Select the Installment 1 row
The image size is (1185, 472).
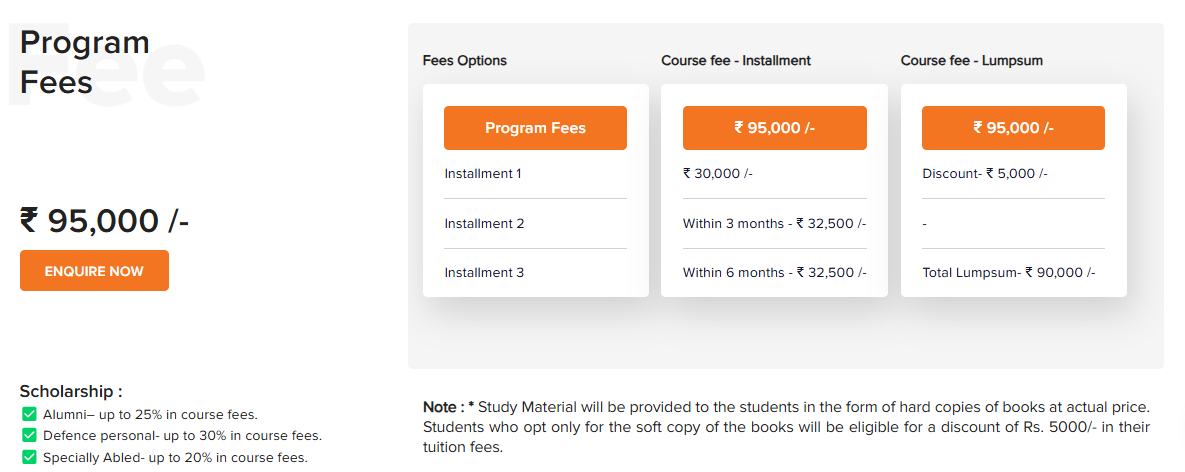[483, 174]
